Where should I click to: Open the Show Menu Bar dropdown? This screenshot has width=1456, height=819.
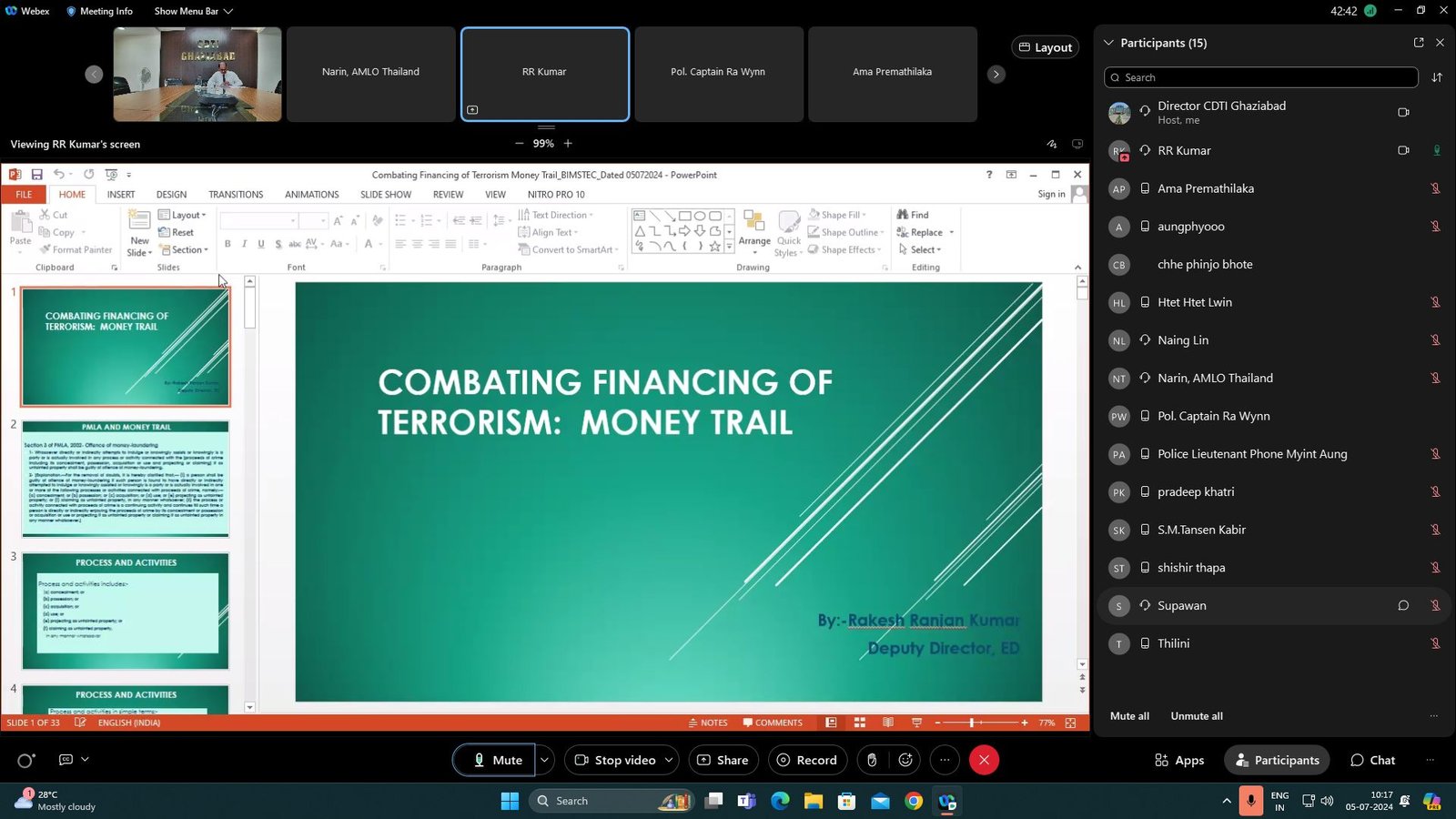[193, 11]
